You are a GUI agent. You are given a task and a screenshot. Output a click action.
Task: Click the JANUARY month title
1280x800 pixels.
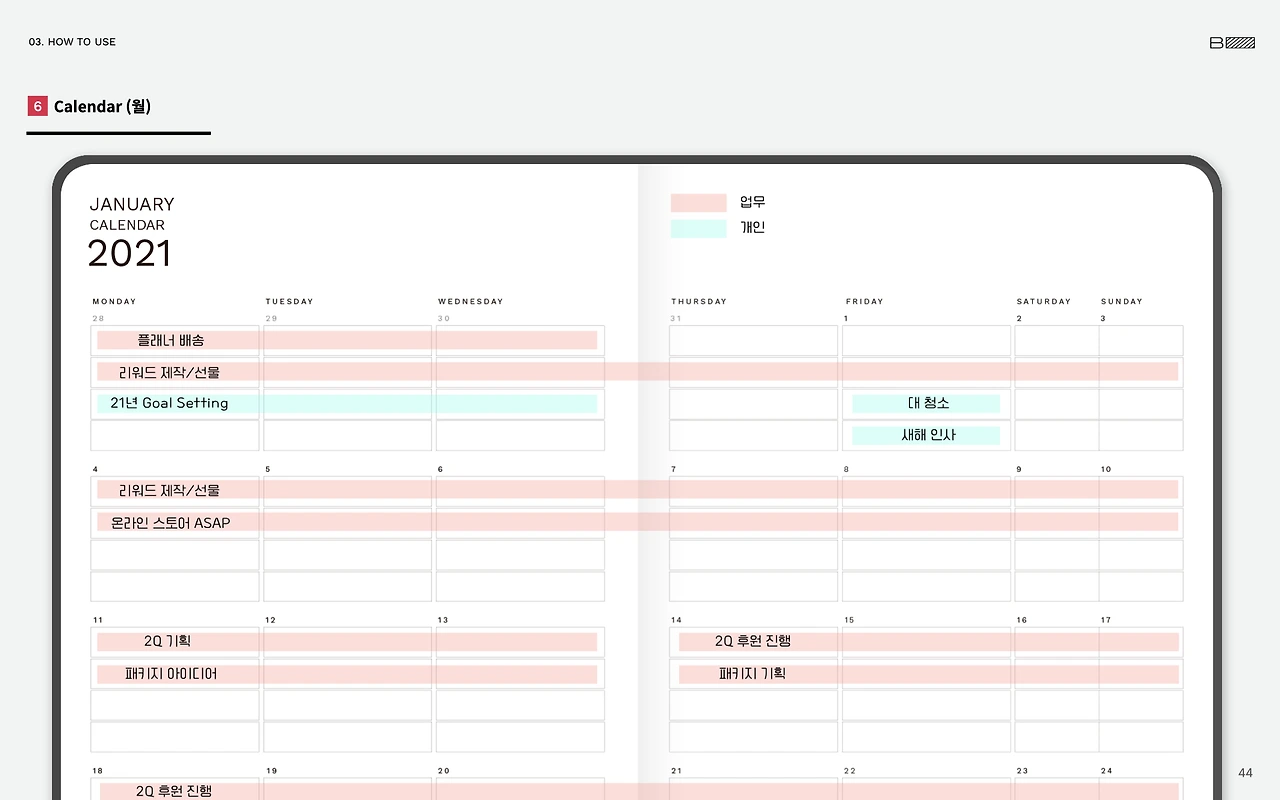[x=132, y=204]
